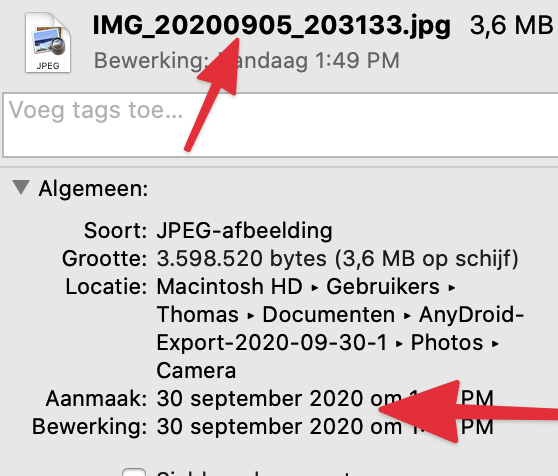Collapse the Algemeen section triangle

pyautogui.click(x=21, y=187)
